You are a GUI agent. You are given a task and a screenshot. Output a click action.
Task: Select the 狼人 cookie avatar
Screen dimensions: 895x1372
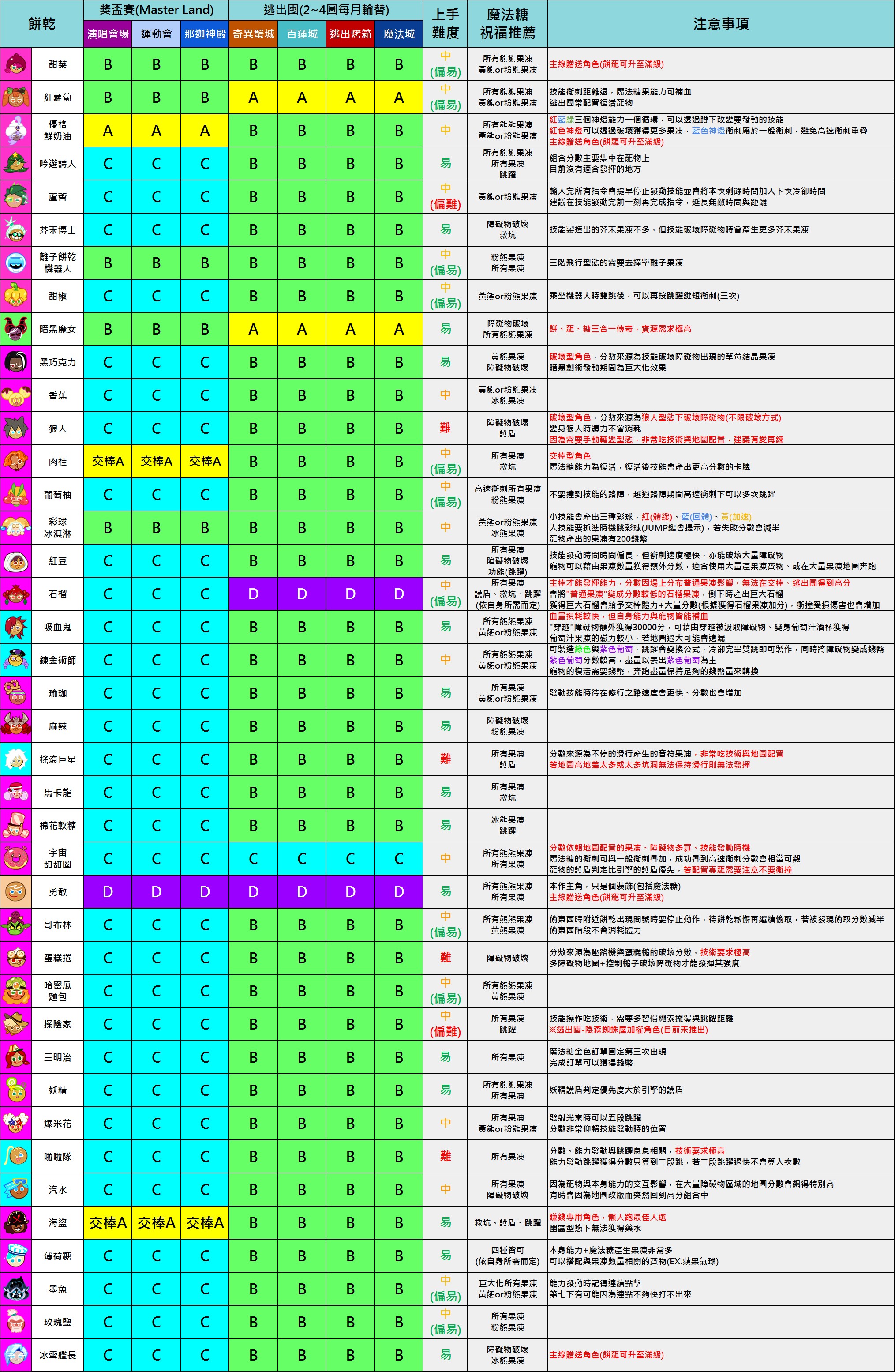click(x=16, y=429)
